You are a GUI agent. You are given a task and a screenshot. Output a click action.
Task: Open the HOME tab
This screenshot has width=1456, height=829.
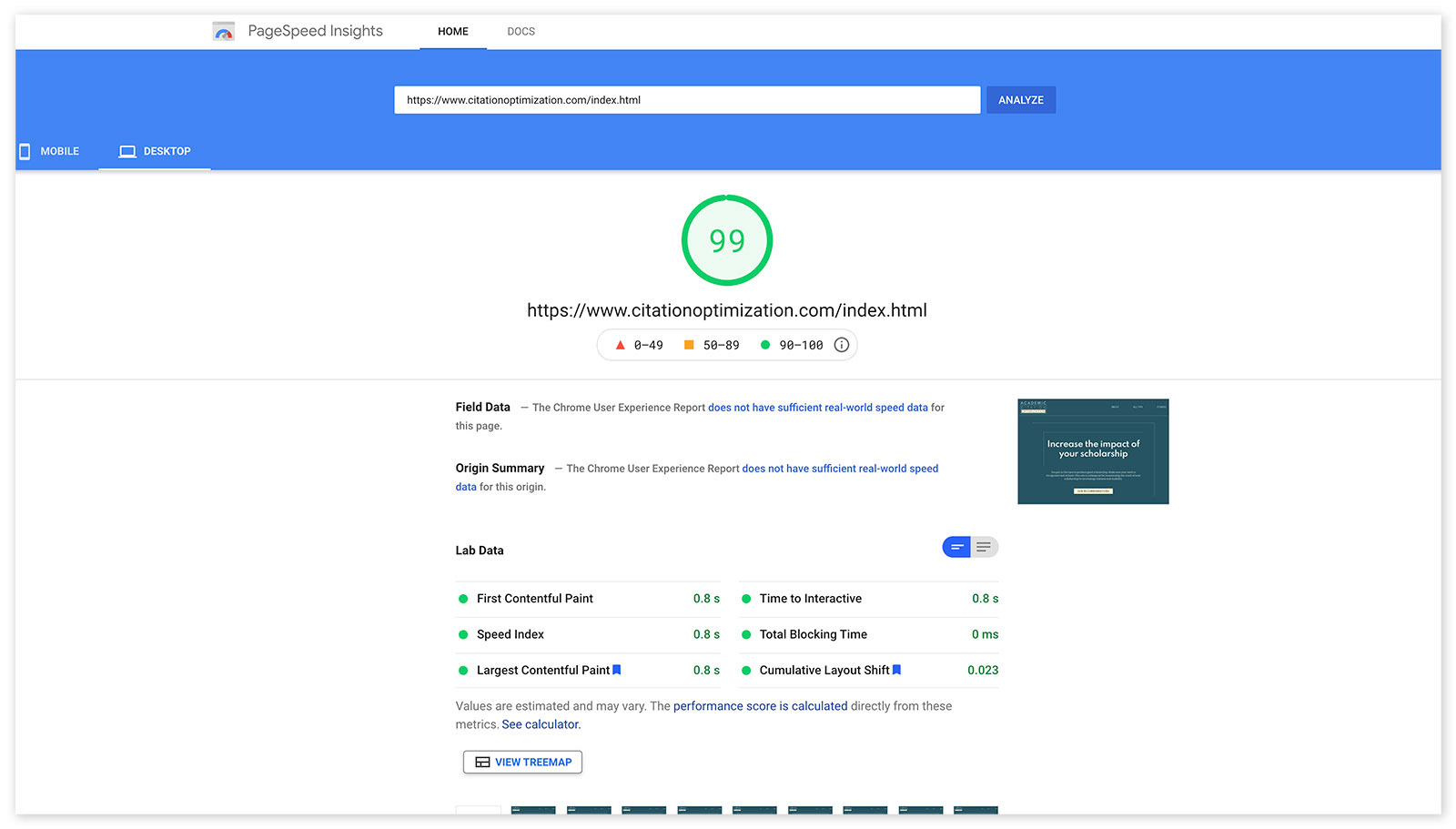(x=453, y=32)
